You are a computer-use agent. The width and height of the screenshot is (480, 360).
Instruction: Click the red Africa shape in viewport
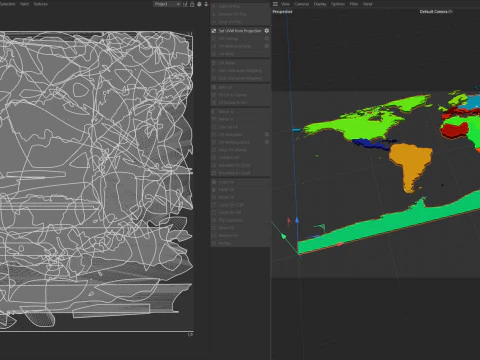coord(454,130)
